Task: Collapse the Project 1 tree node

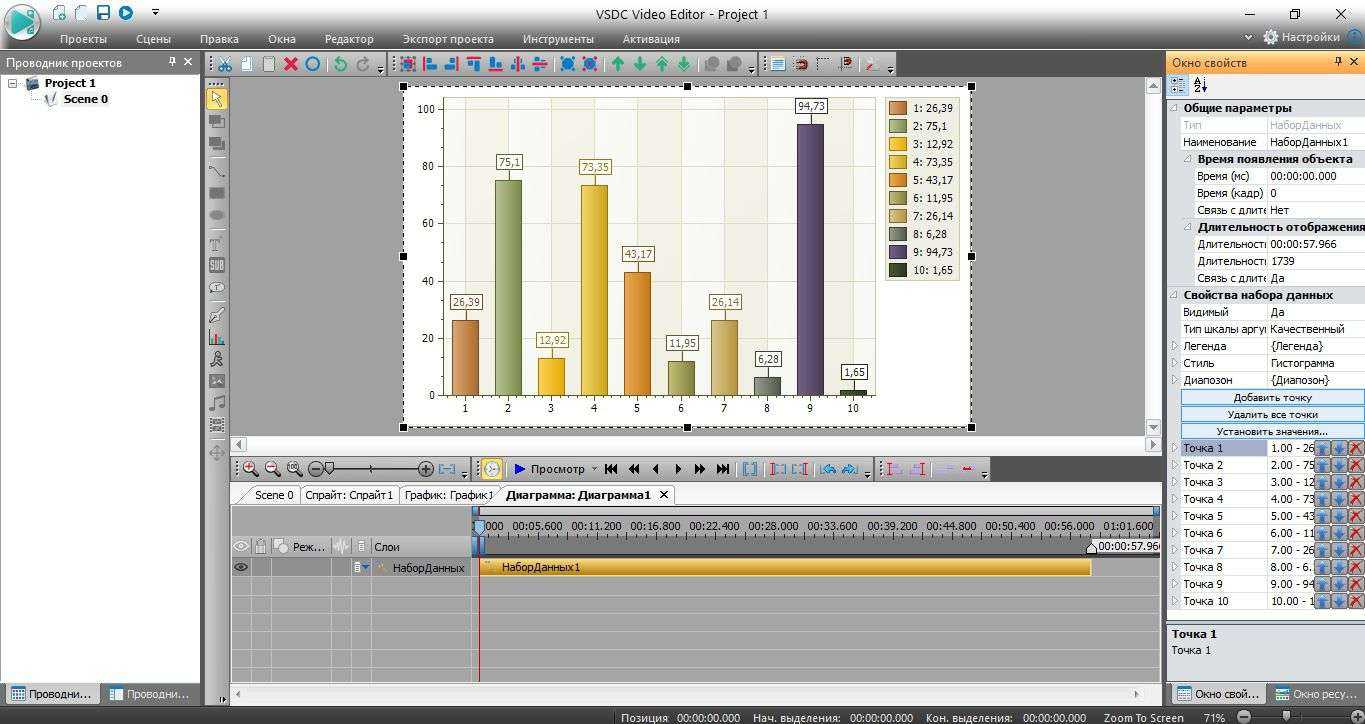Action: pyautogui.click(x=13, y=83)
